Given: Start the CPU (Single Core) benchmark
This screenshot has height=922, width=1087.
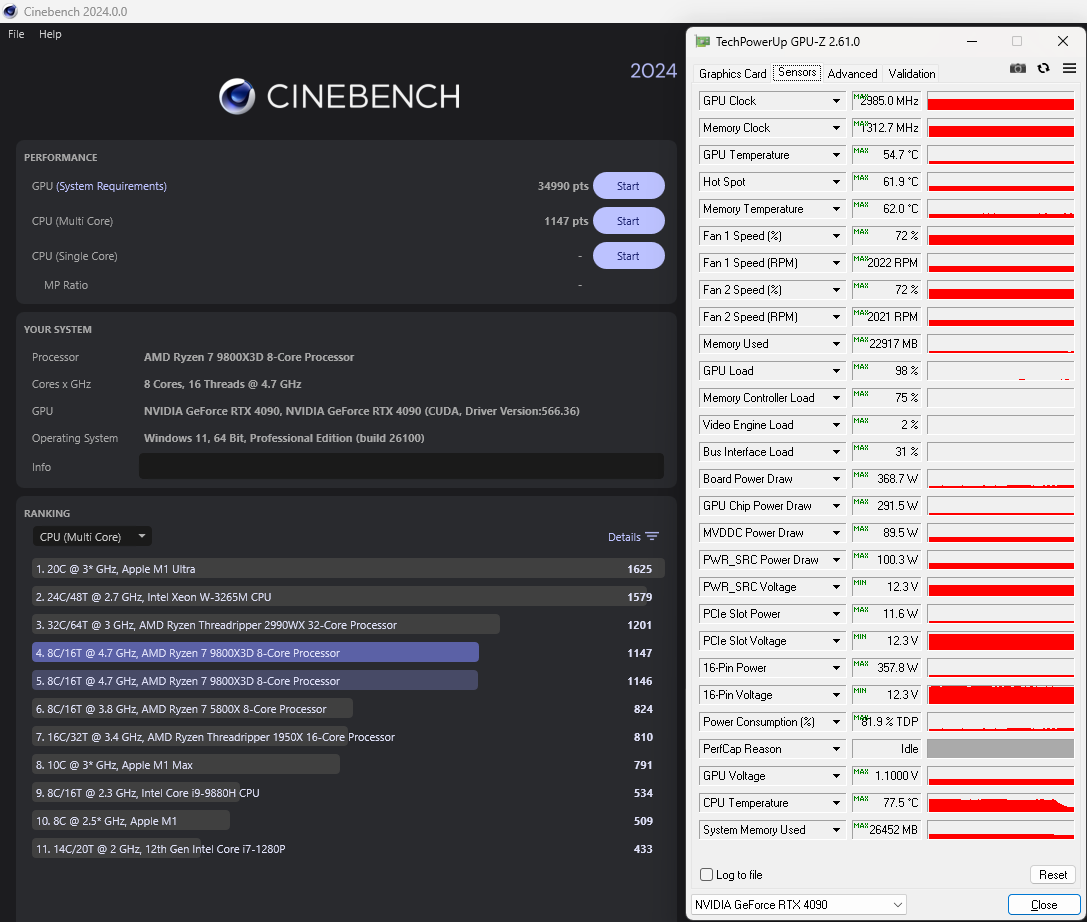Looking at the screenshot, I should [628, 256].
